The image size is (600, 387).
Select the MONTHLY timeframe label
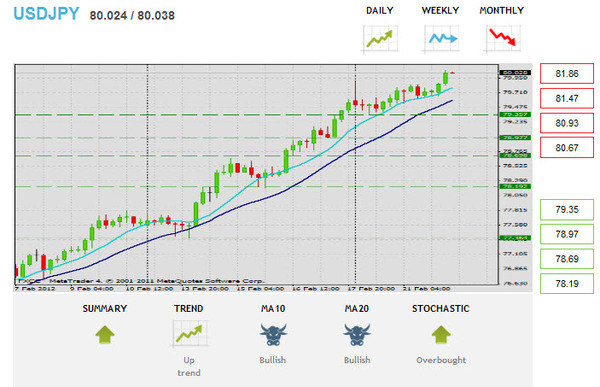tap(502, 11)
